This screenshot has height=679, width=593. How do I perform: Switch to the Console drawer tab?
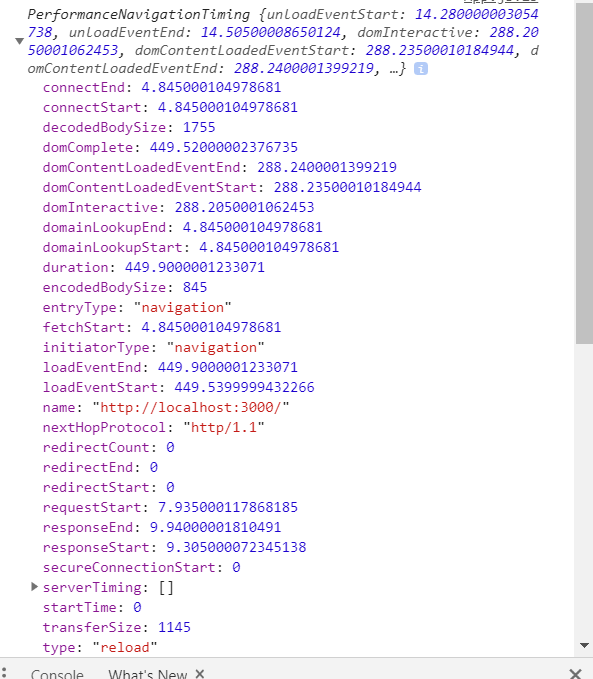coord(57,674)
